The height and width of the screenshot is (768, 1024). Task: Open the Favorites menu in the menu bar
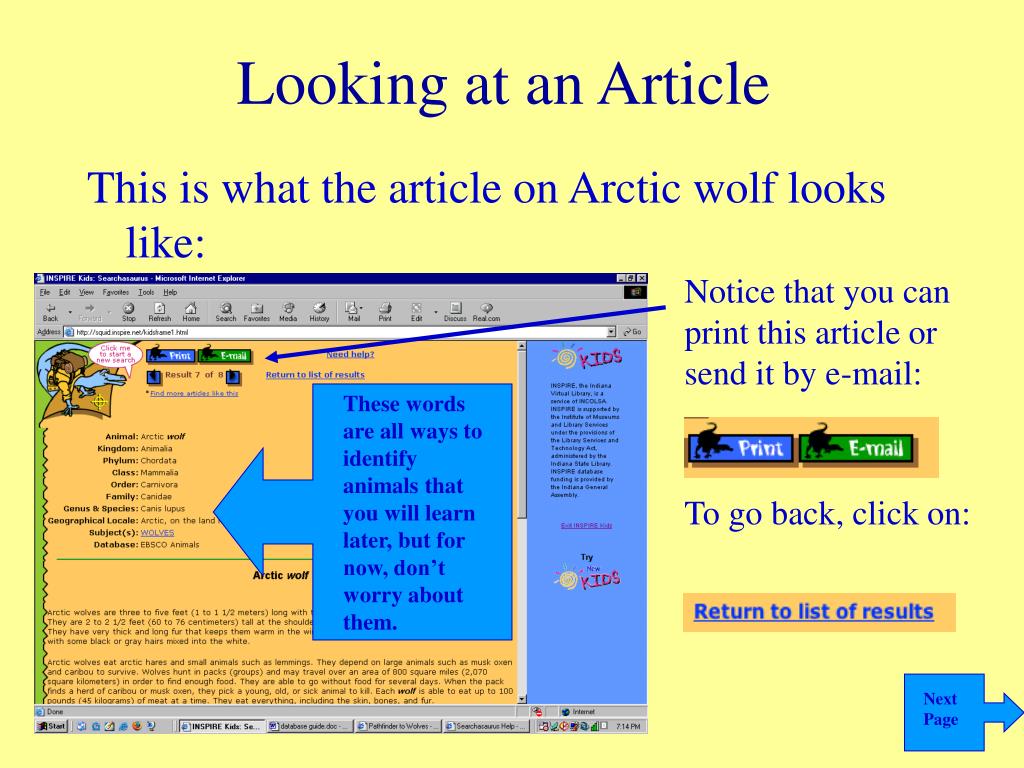click(116, 292)
